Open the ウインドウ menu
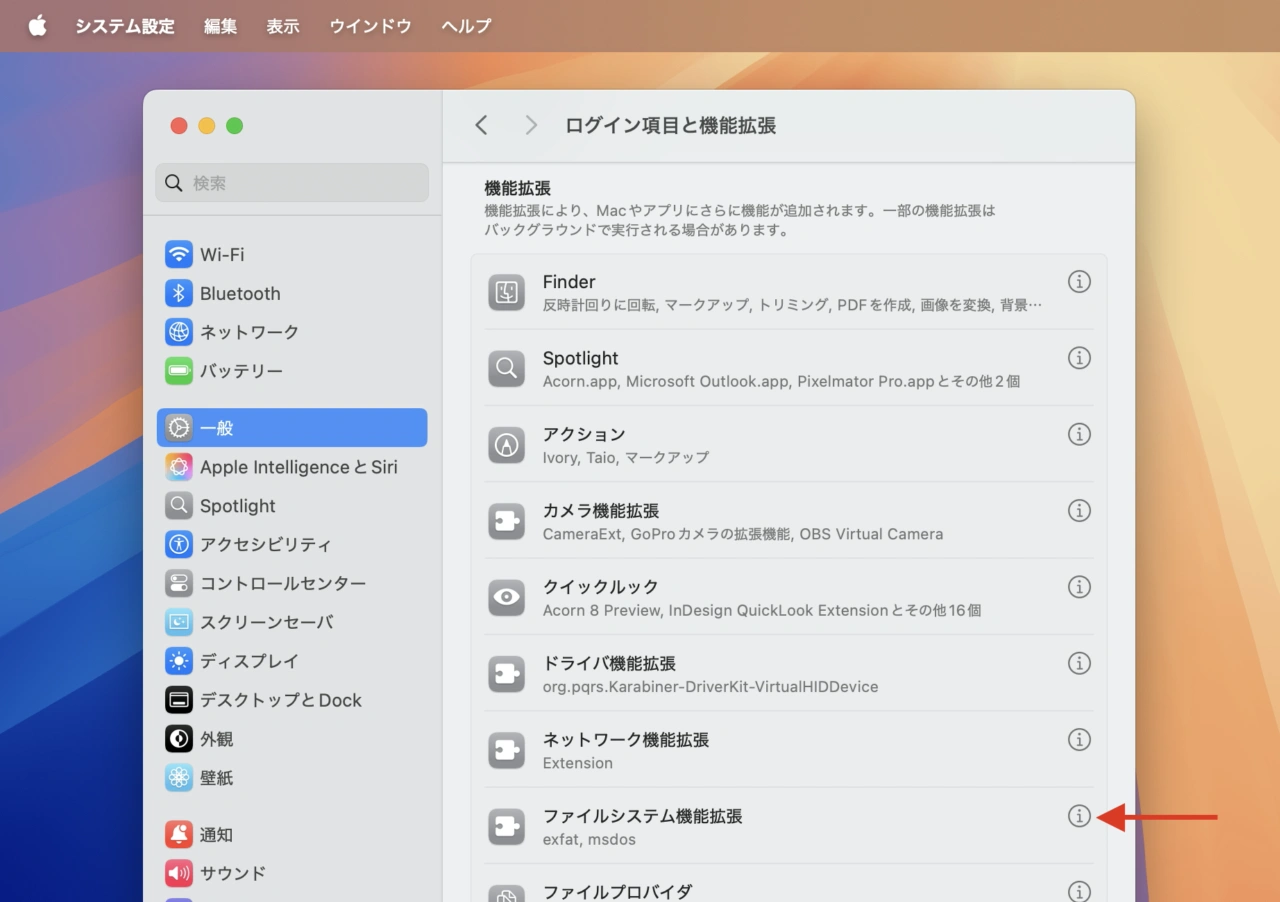1280x902 pixels. 370,26
